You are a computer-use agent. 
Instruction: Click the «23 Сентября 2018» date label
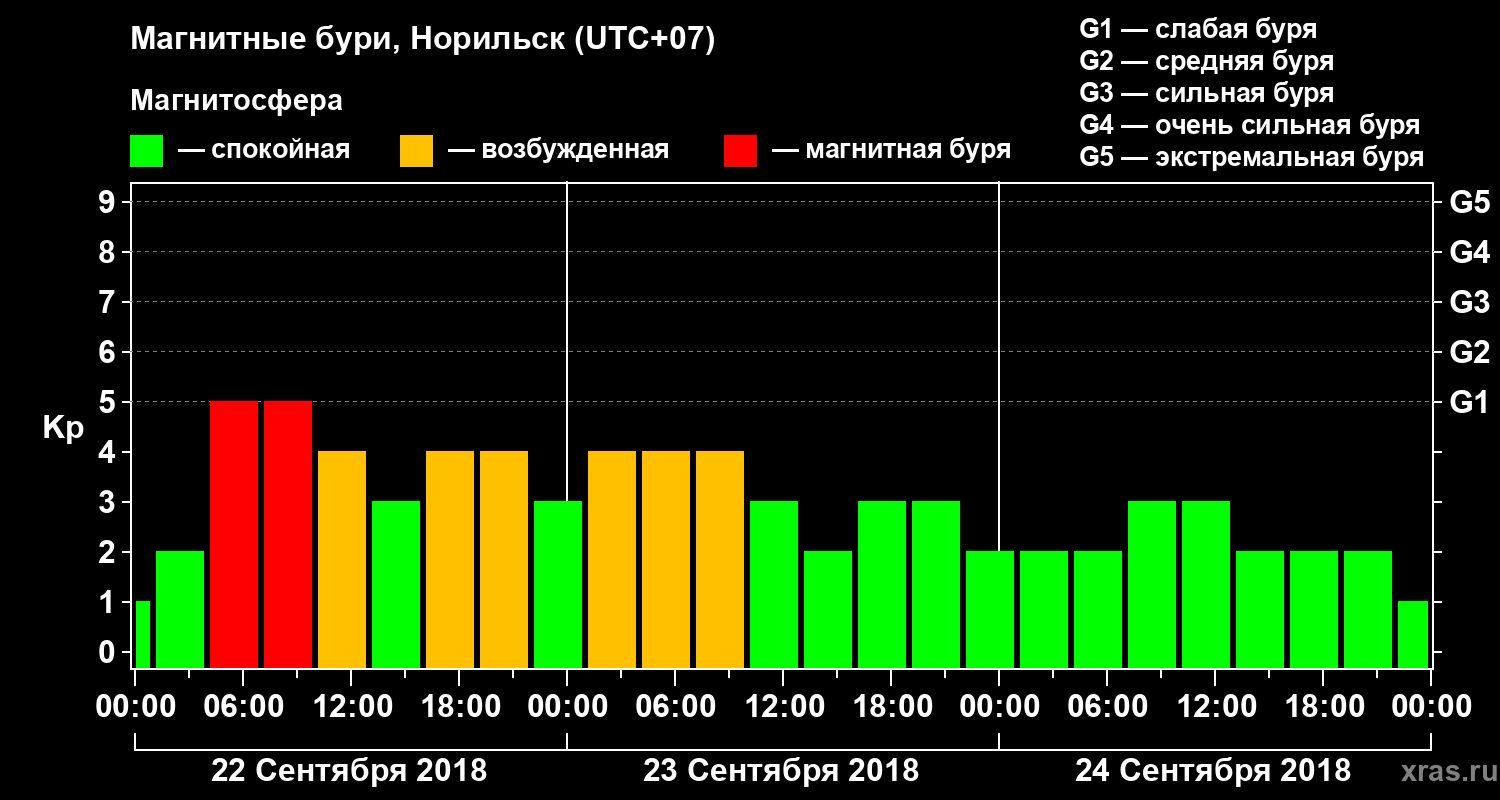(781, 770)
